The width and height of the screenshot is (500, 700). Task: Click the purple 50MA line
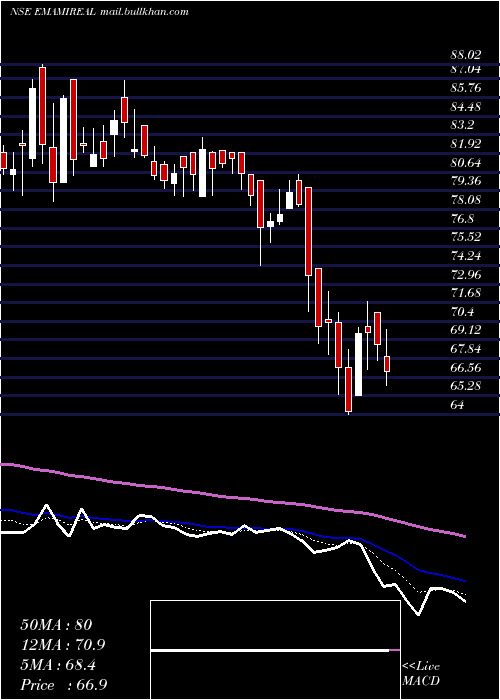[232, 497]
